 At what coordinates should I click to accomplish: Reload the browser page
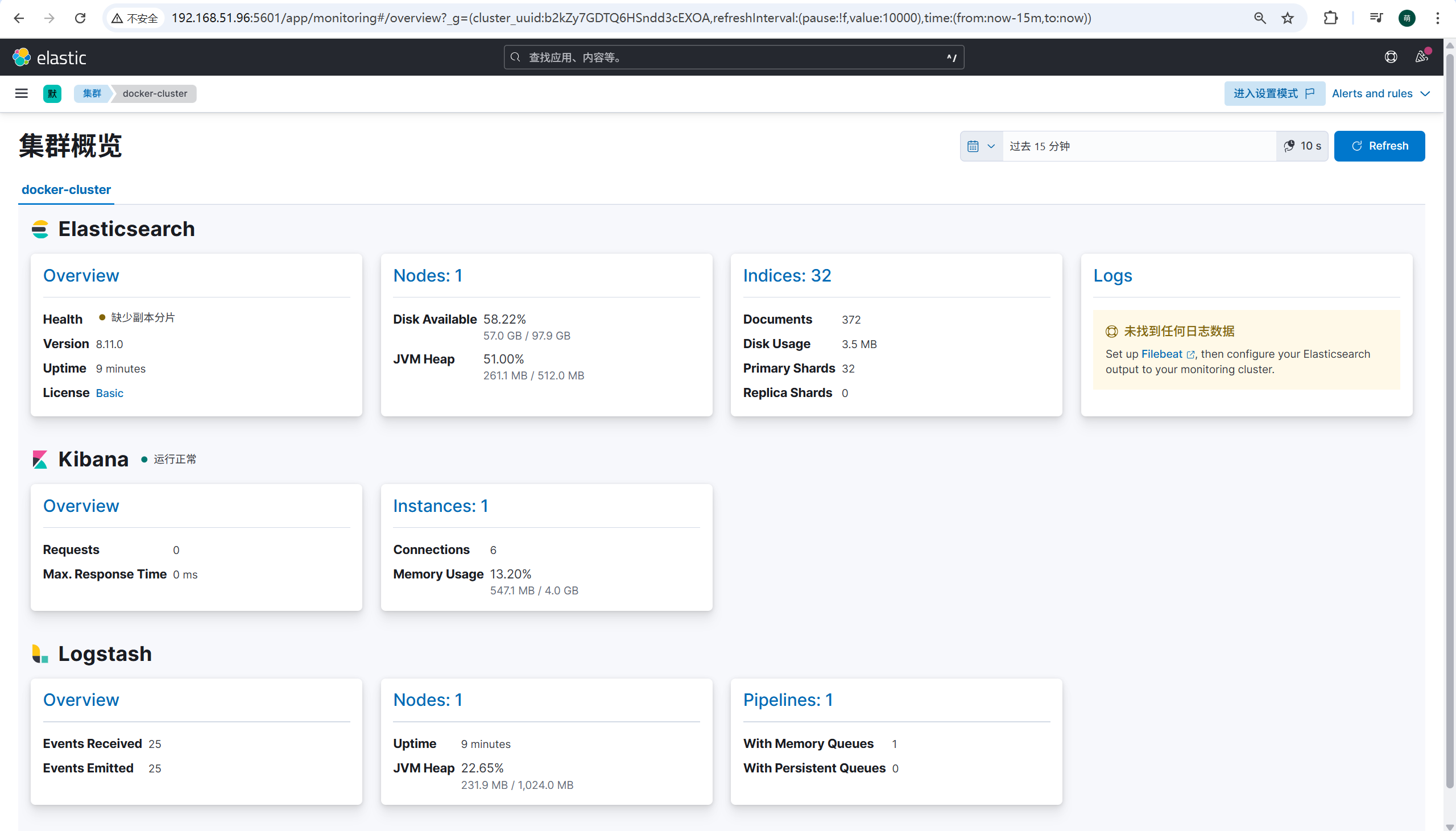pyautogui.click(x=80, y=18)
